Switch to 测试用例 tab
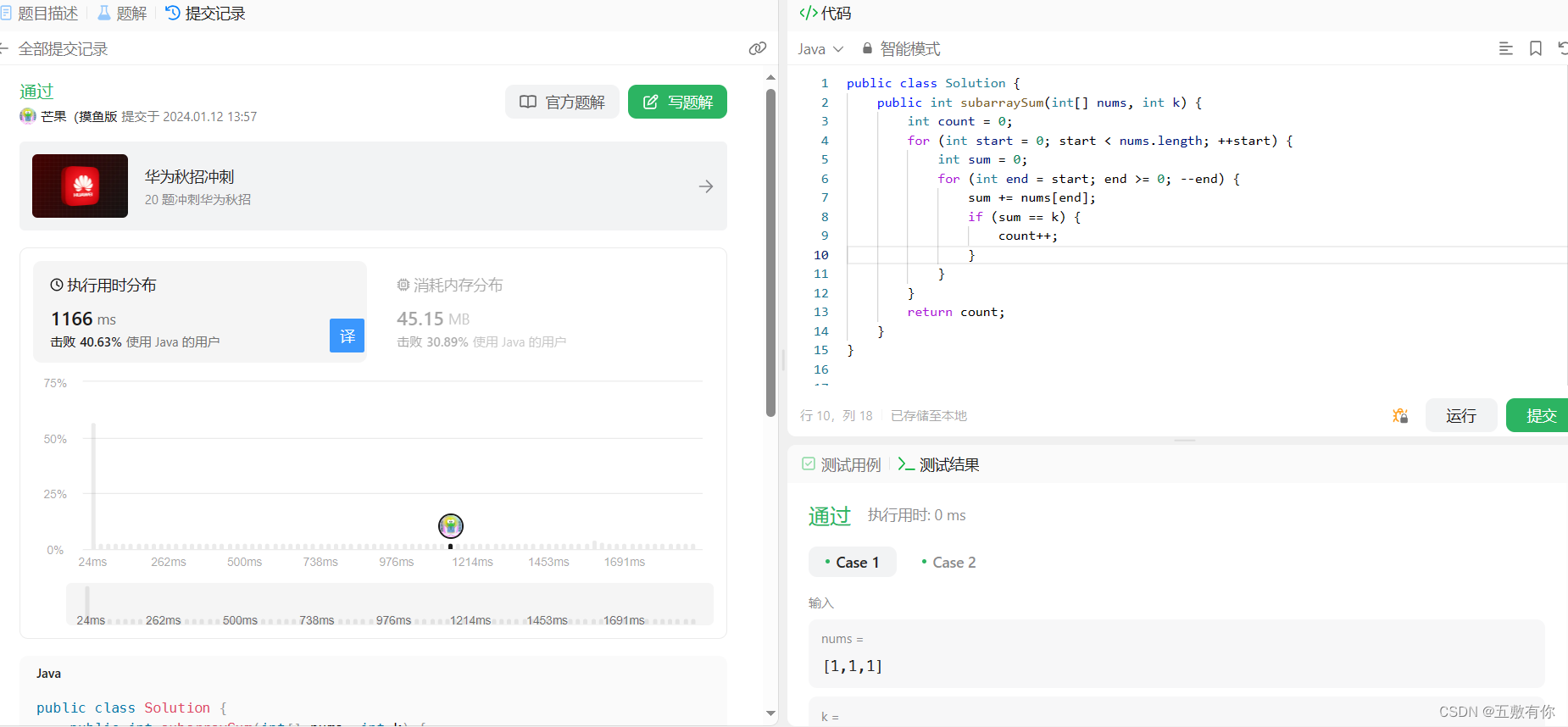The image size is (1568, 727). click(842, 464)
